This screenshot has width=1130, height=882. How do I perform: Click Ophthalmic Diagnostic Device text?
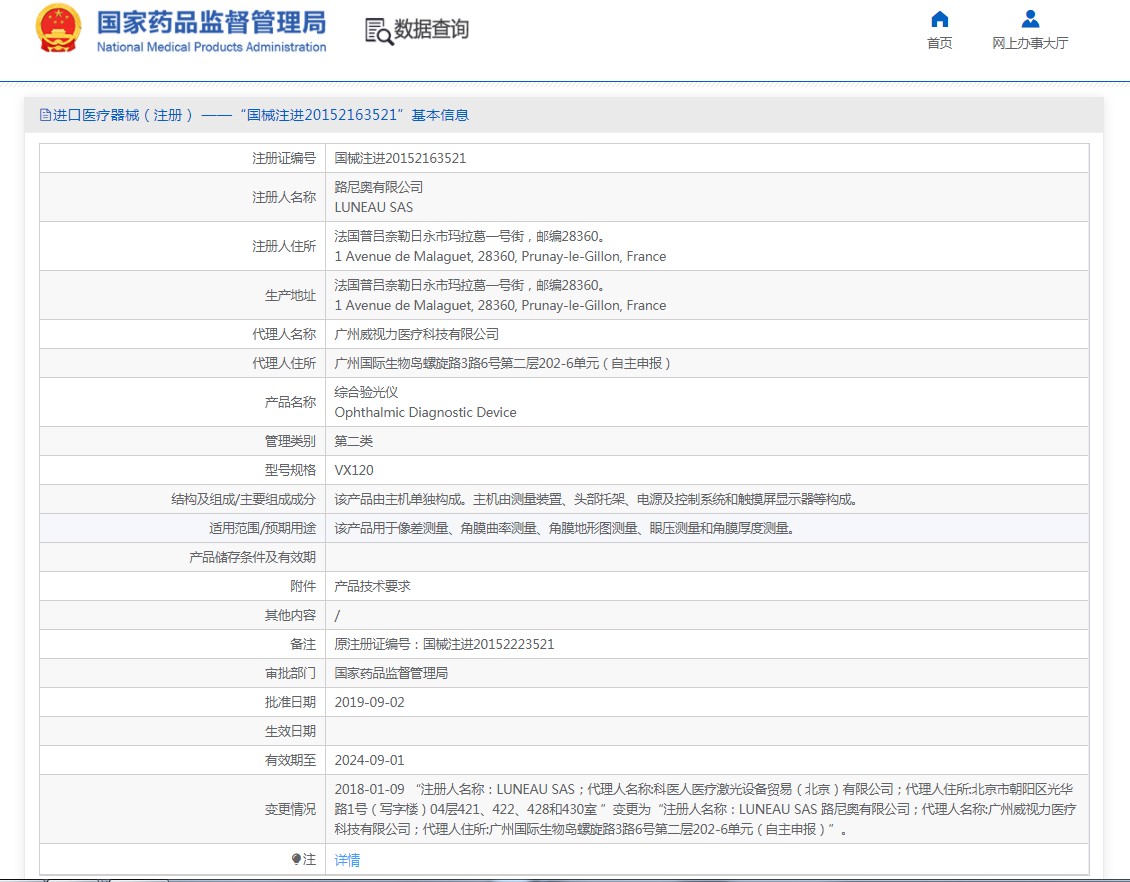click(425, 412)
